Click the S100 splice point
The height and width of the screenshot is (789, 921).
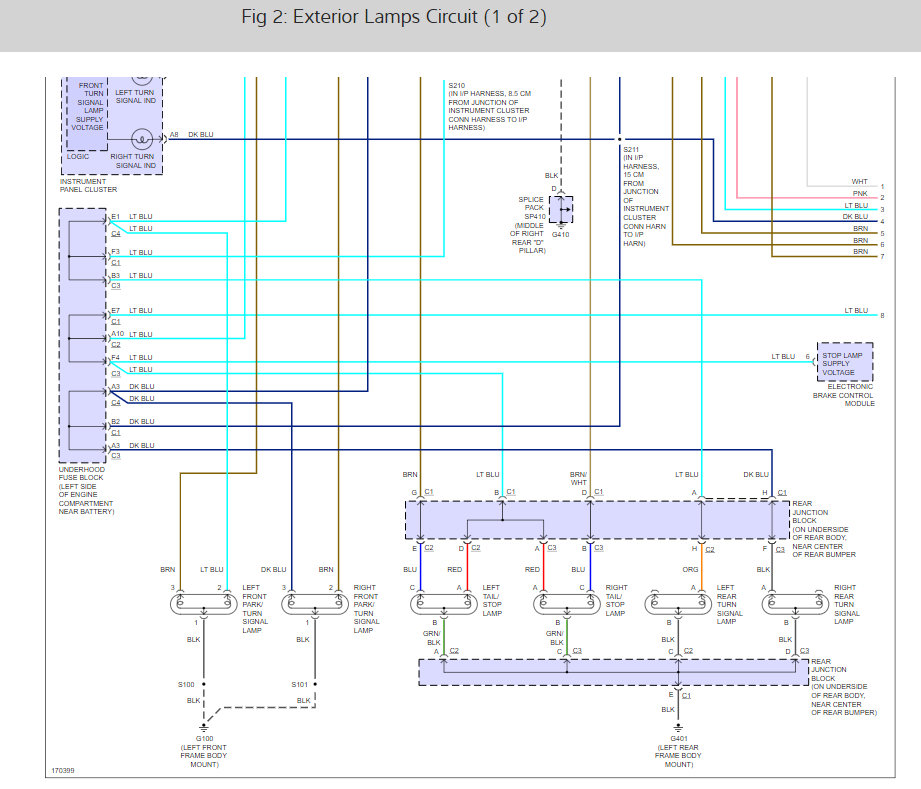point(204,684)
